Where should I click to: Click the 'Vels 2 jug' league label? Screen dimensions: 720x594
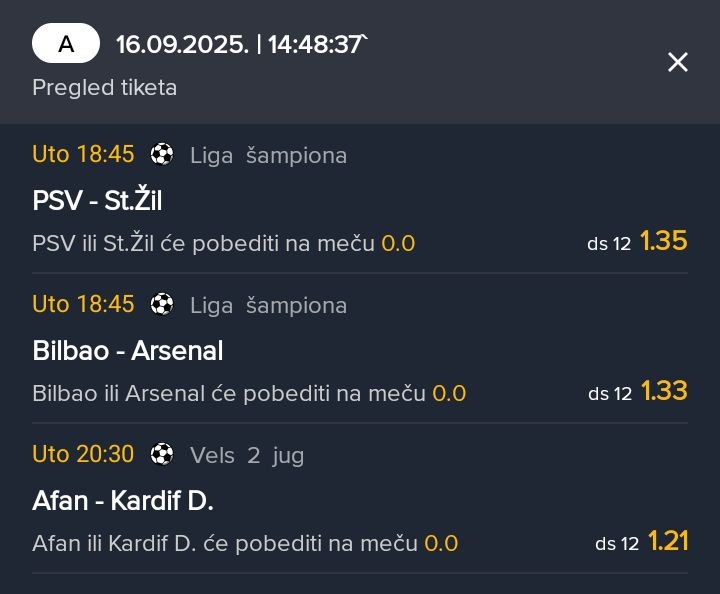(x=247, y=456)
